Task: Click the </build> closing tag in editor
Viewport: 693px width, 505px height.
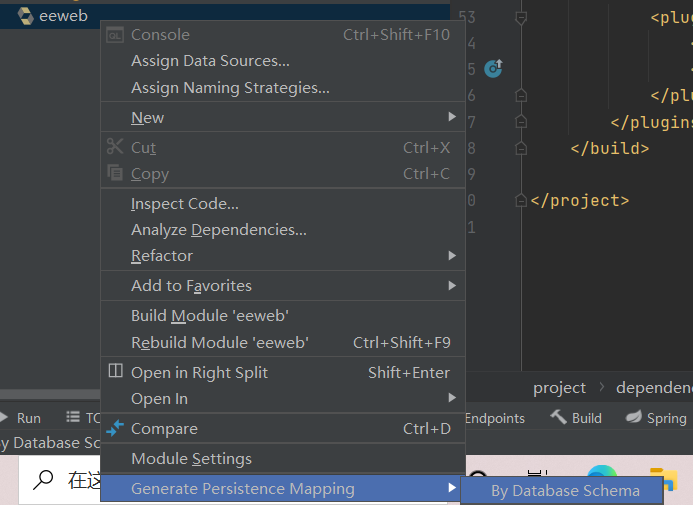Action: [610, 148]
